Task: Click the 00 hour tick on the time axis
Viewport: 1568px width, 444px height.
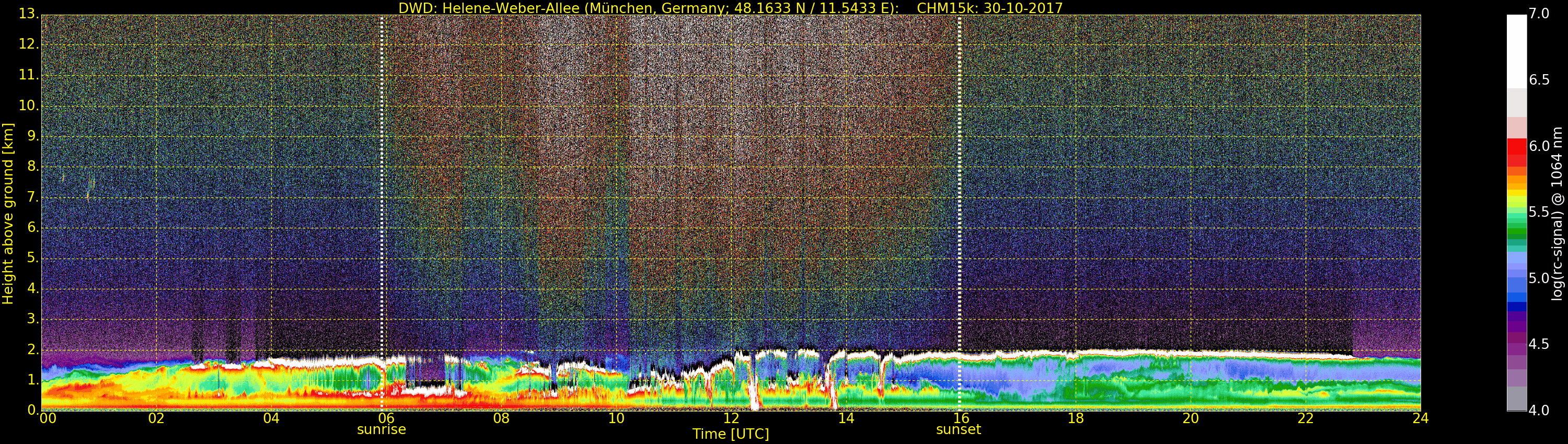Action: coord(48,418)
